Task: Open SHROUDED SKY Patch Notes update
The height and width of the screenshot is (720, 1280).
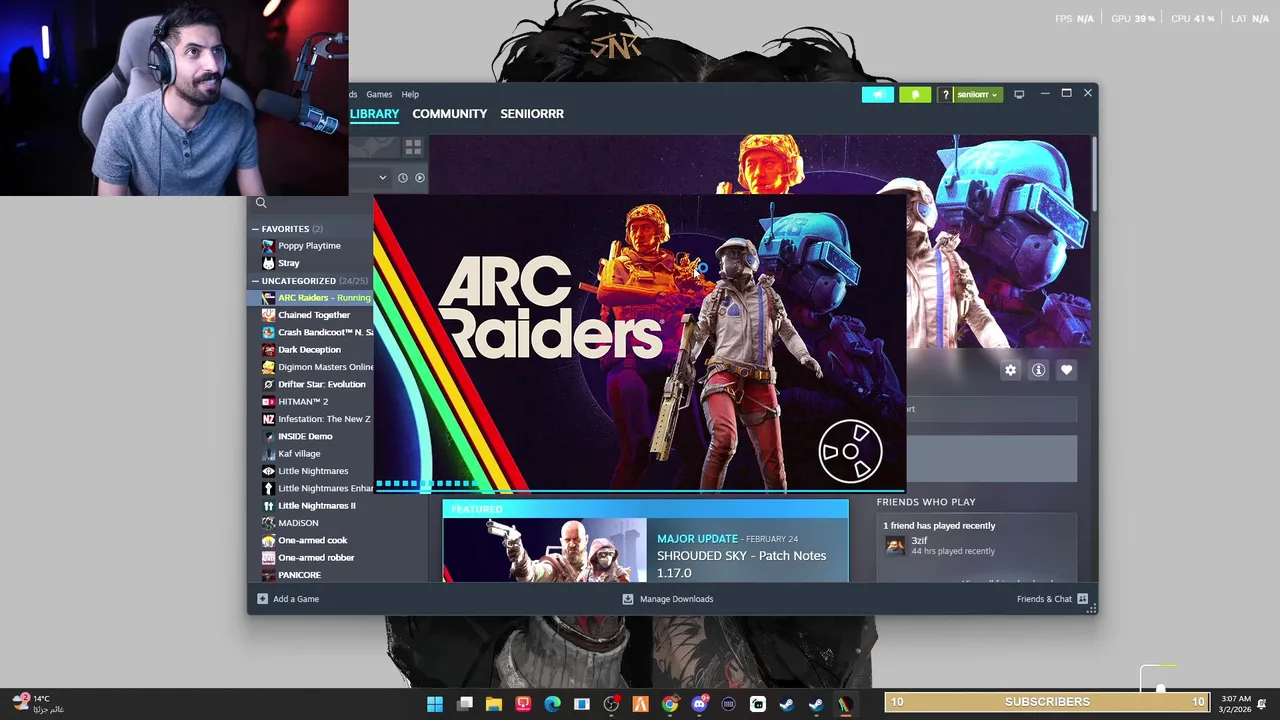Action: 741,564
